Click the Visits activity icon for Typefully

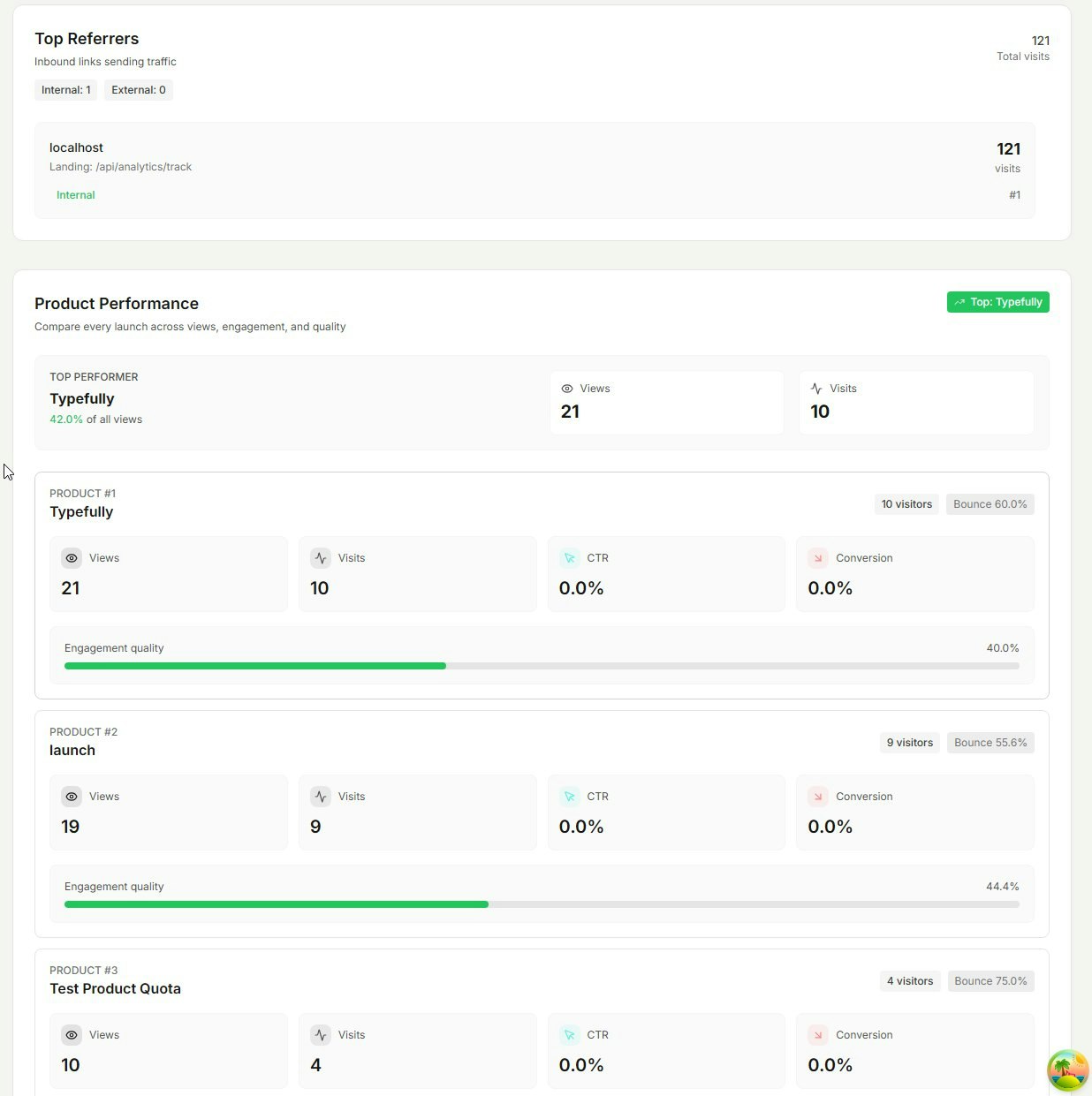tap(321, 558)
